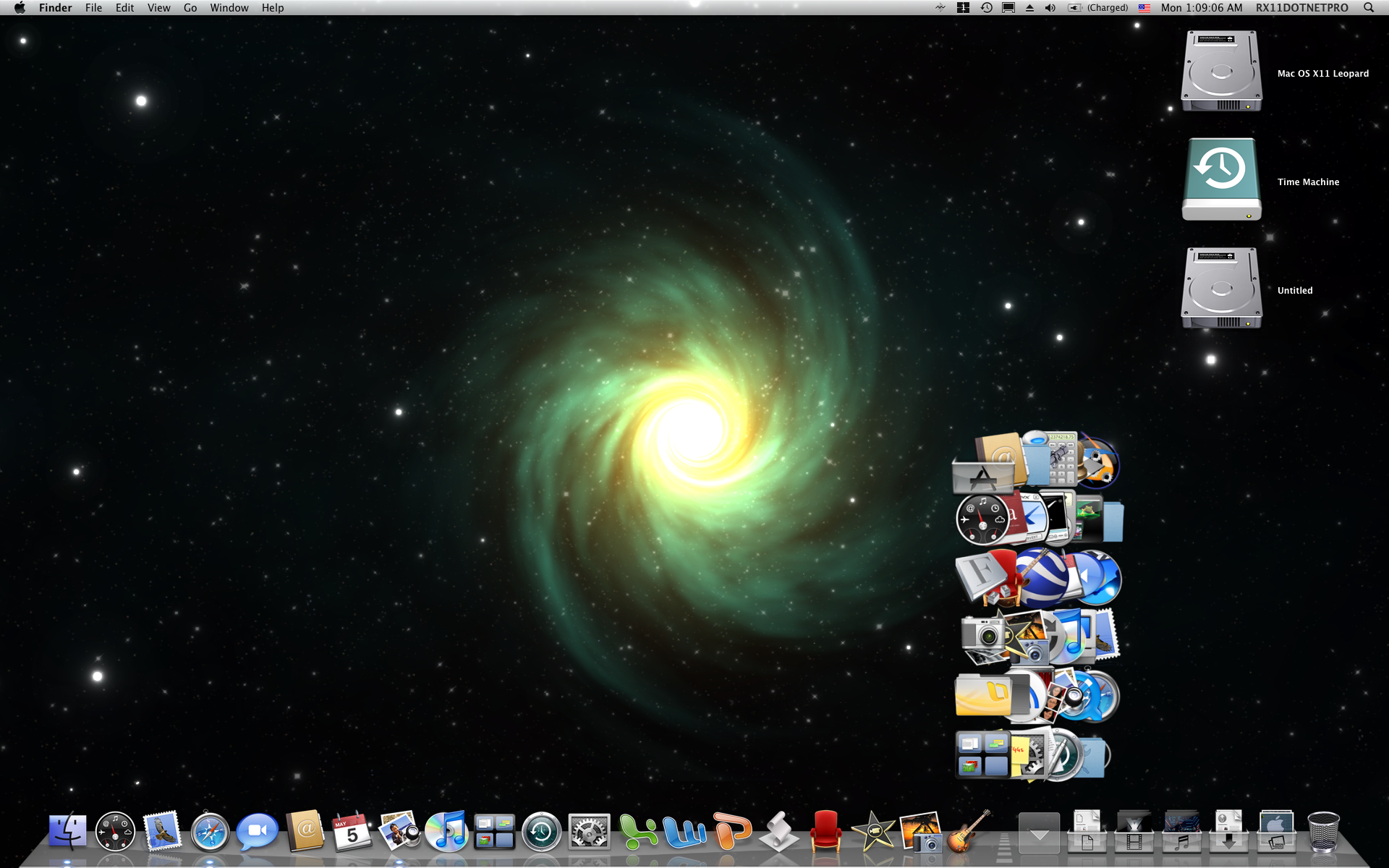The width and height of the screenshot is (1389, 868).
Task: Open iCal calendar icon in dock
Action: pyautogui.click(x=352, y=831)
